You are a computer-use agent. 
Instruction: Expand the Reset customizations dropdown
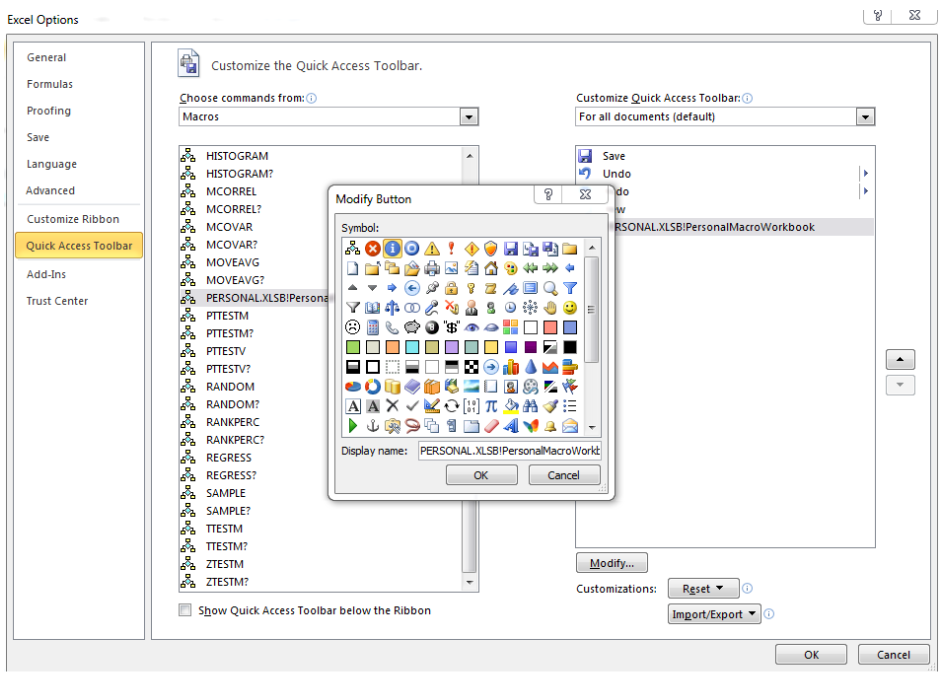[x=704, y=589]
